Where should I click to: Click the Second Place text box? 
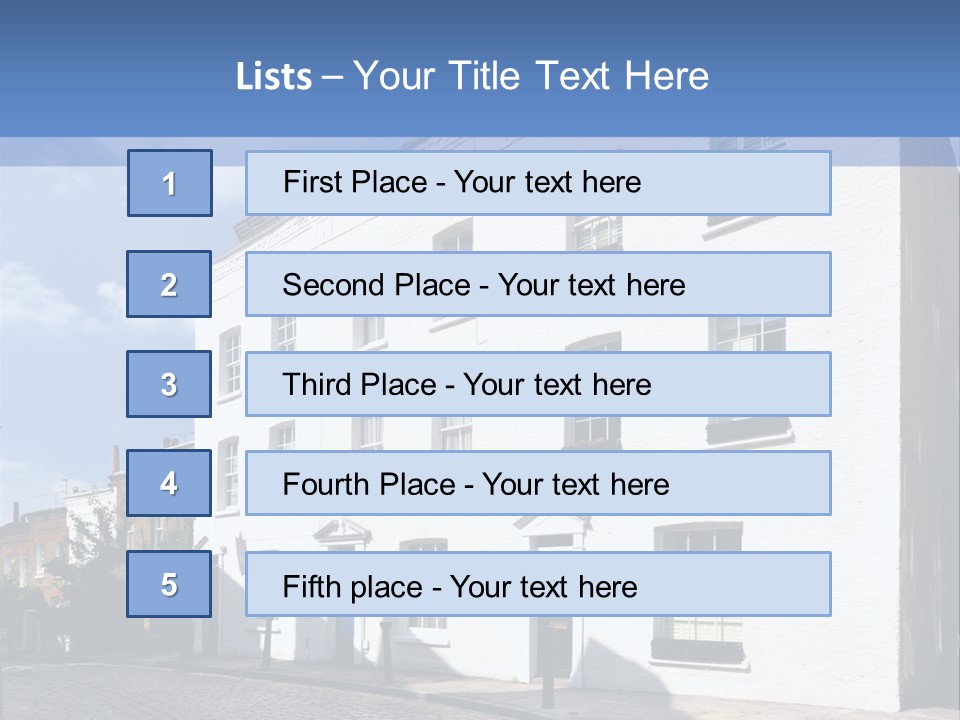coord(538,284)
